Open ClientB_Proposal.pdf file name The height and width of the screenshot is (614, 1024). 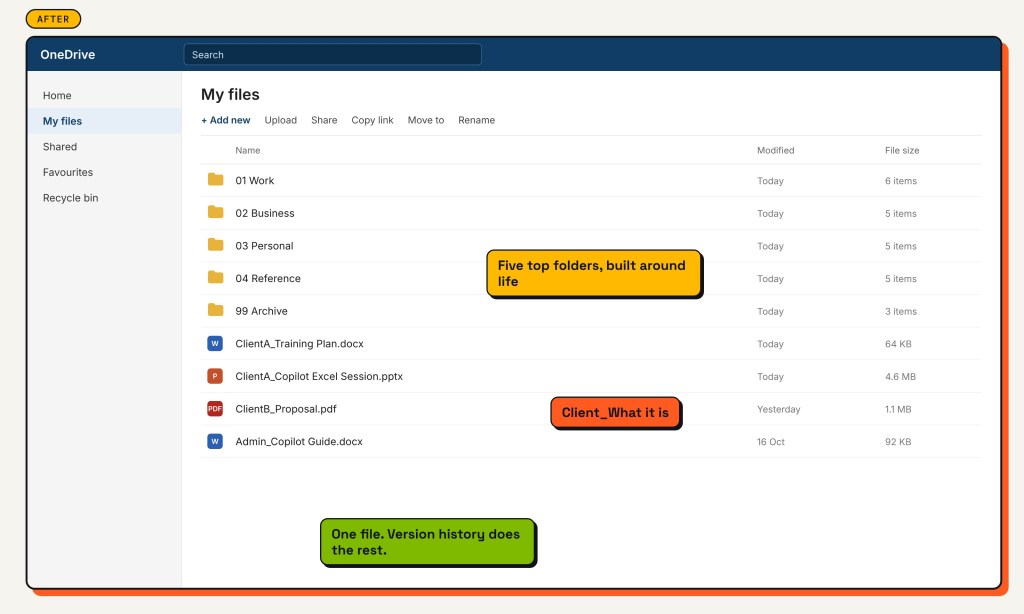(285, 409)
